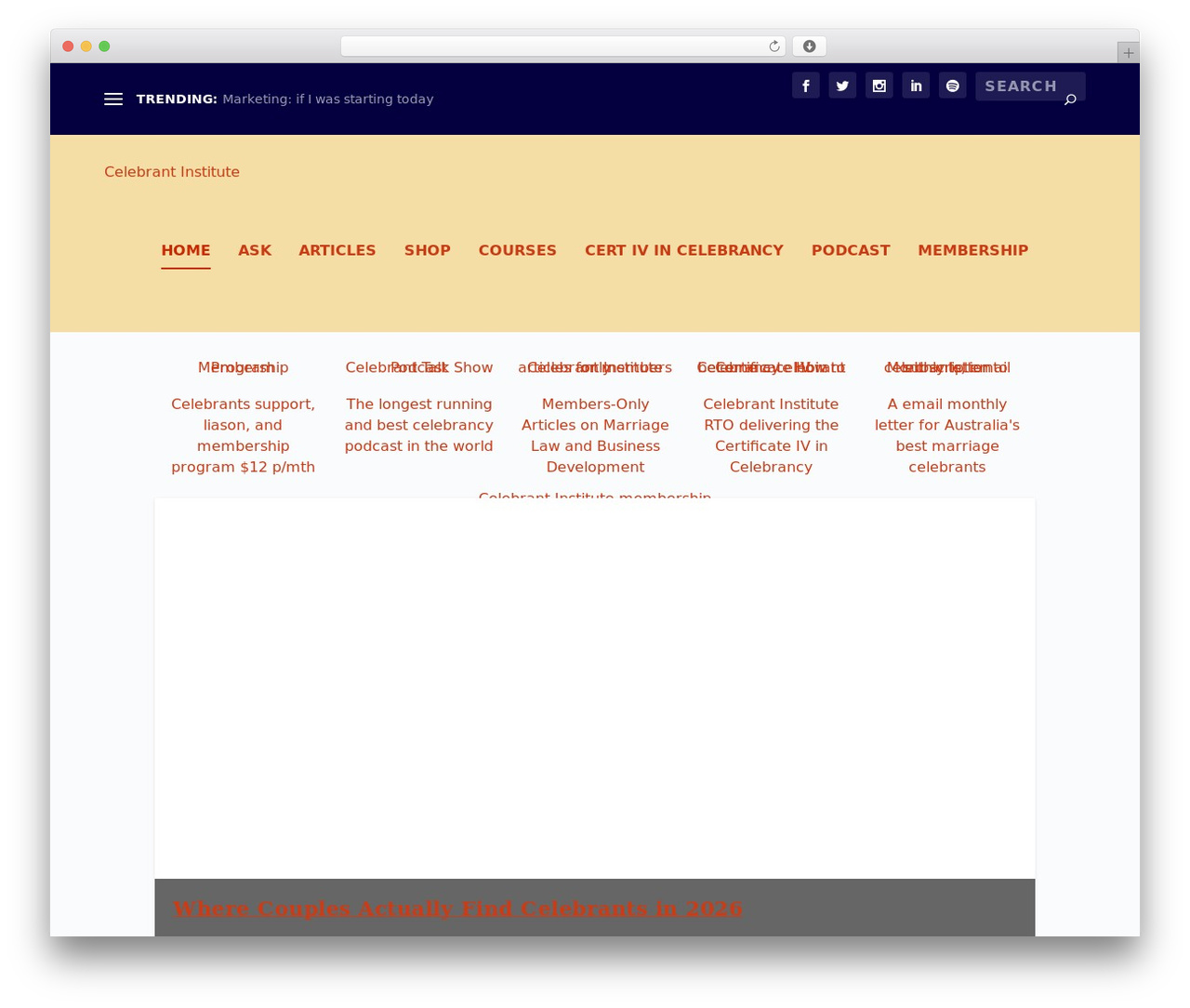Click the browser downloads button
The height and width of the screenshot is (1008, 1190).
point(810,46)
